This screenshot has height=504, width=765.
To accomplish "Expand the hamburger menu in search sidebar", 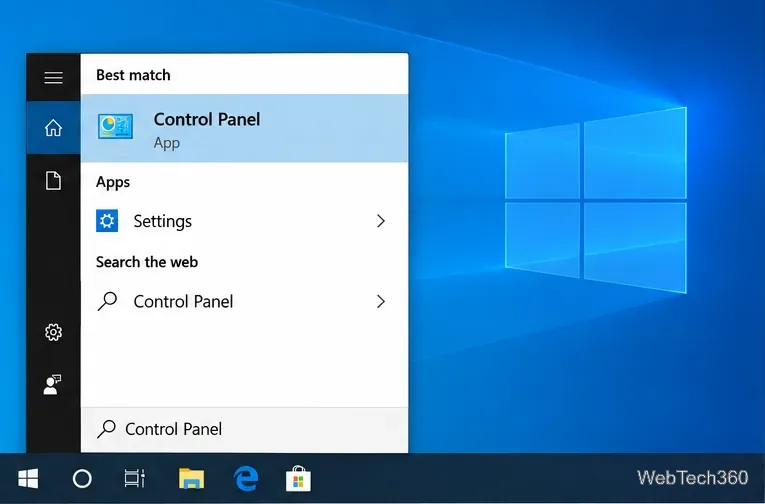I will pos(53,78).
